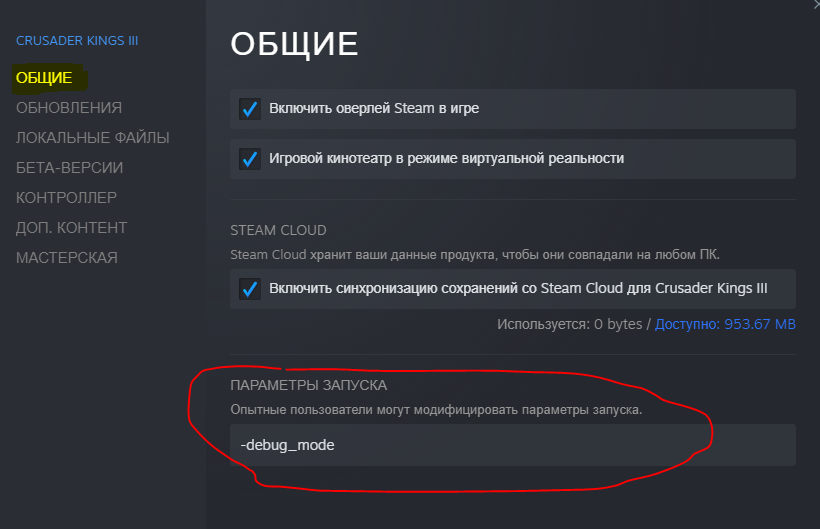
Task: Click the Steam Cloud sync option label text
Action: coord(518,288)
